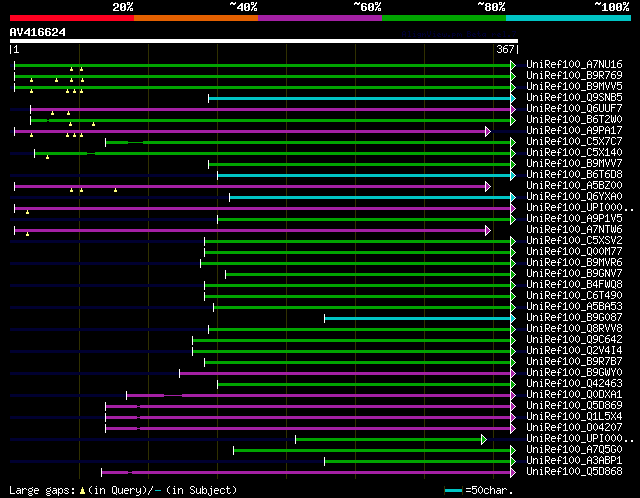
Task: Click the cyan 50char scale bar in the legend
Action: coord(453,490)
